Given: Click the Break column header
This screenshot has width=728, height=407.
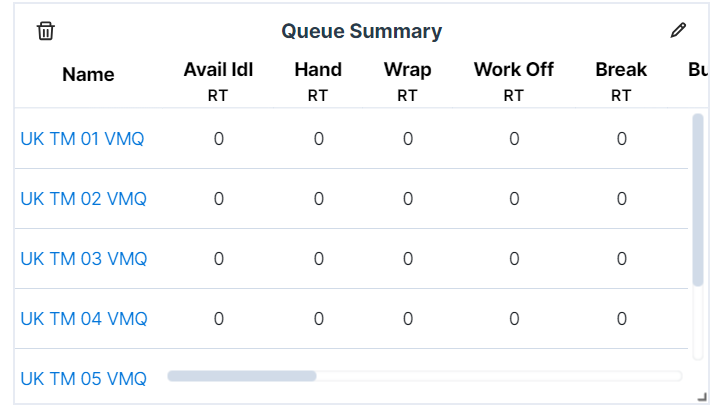Looking at the screenshot, I should coord(621,70).
